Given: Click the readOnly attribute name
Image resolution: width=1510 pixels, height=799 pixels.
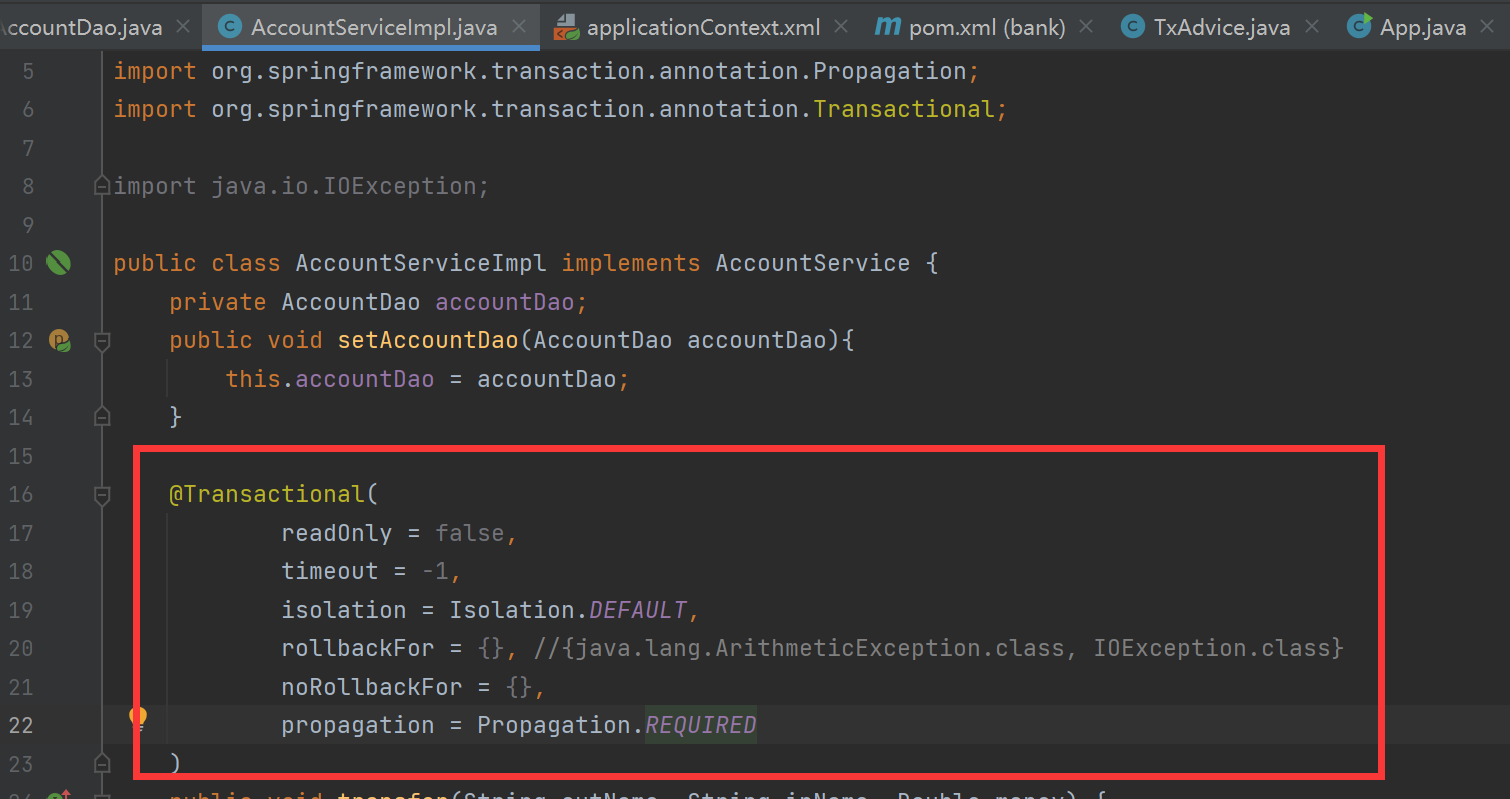Looking at the screenshot, I should [x=337, y=533].
